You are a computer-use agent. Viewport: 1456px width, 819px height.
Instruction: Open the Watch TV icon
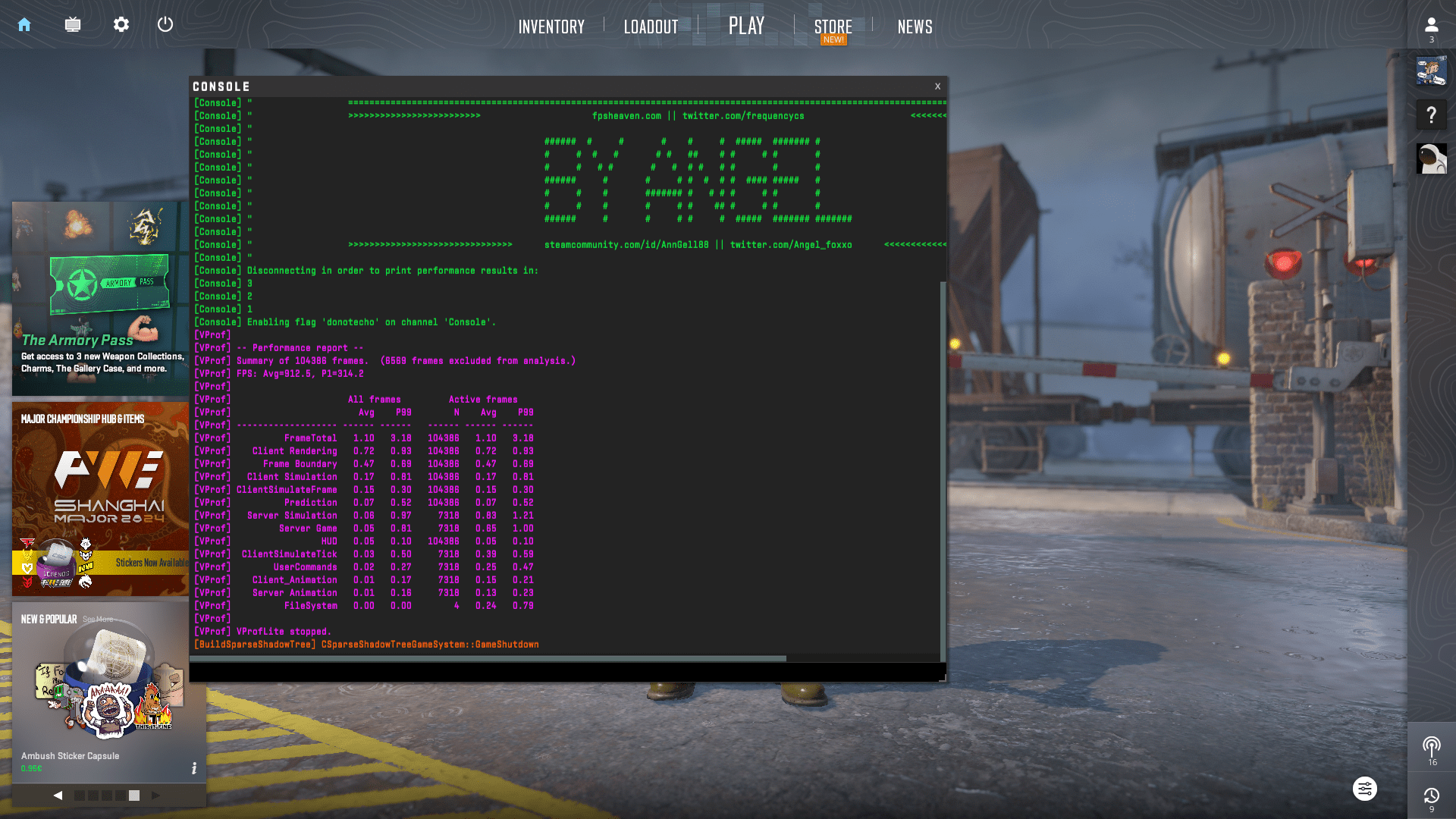click(73, 25)
